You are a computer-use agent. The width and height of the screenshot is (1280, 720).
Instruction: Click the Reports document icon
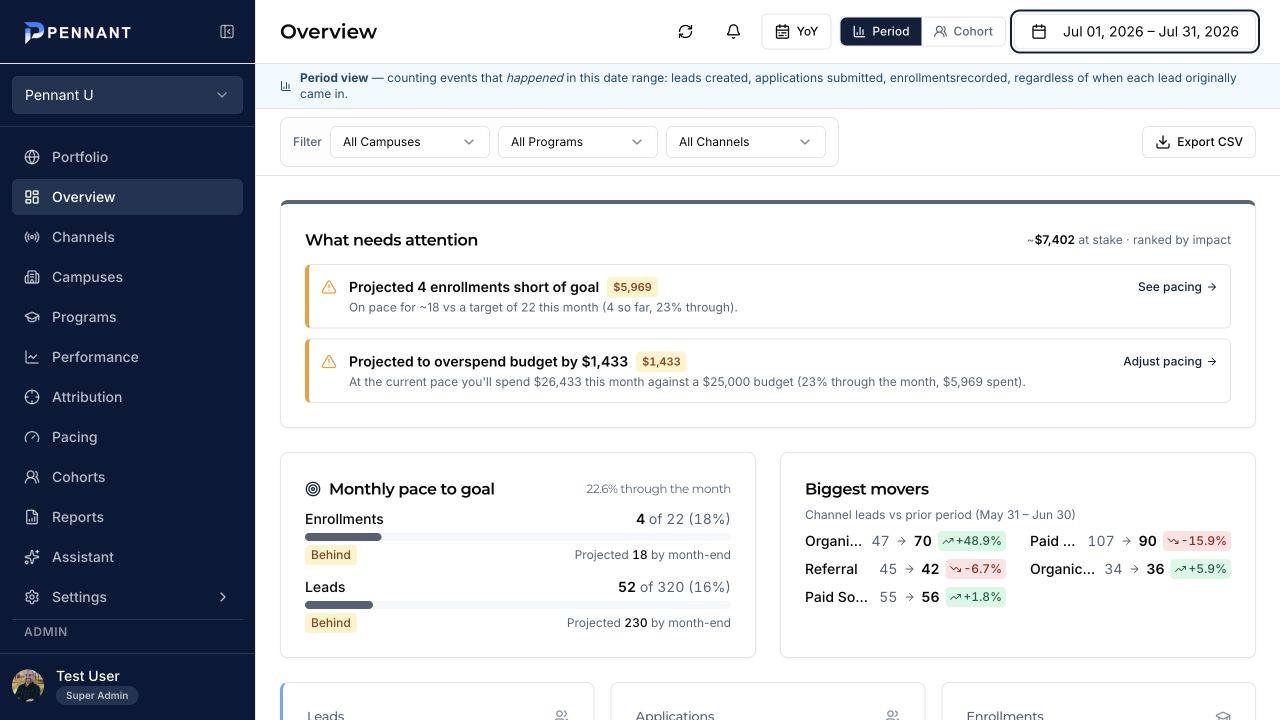(x=32, y=517)
